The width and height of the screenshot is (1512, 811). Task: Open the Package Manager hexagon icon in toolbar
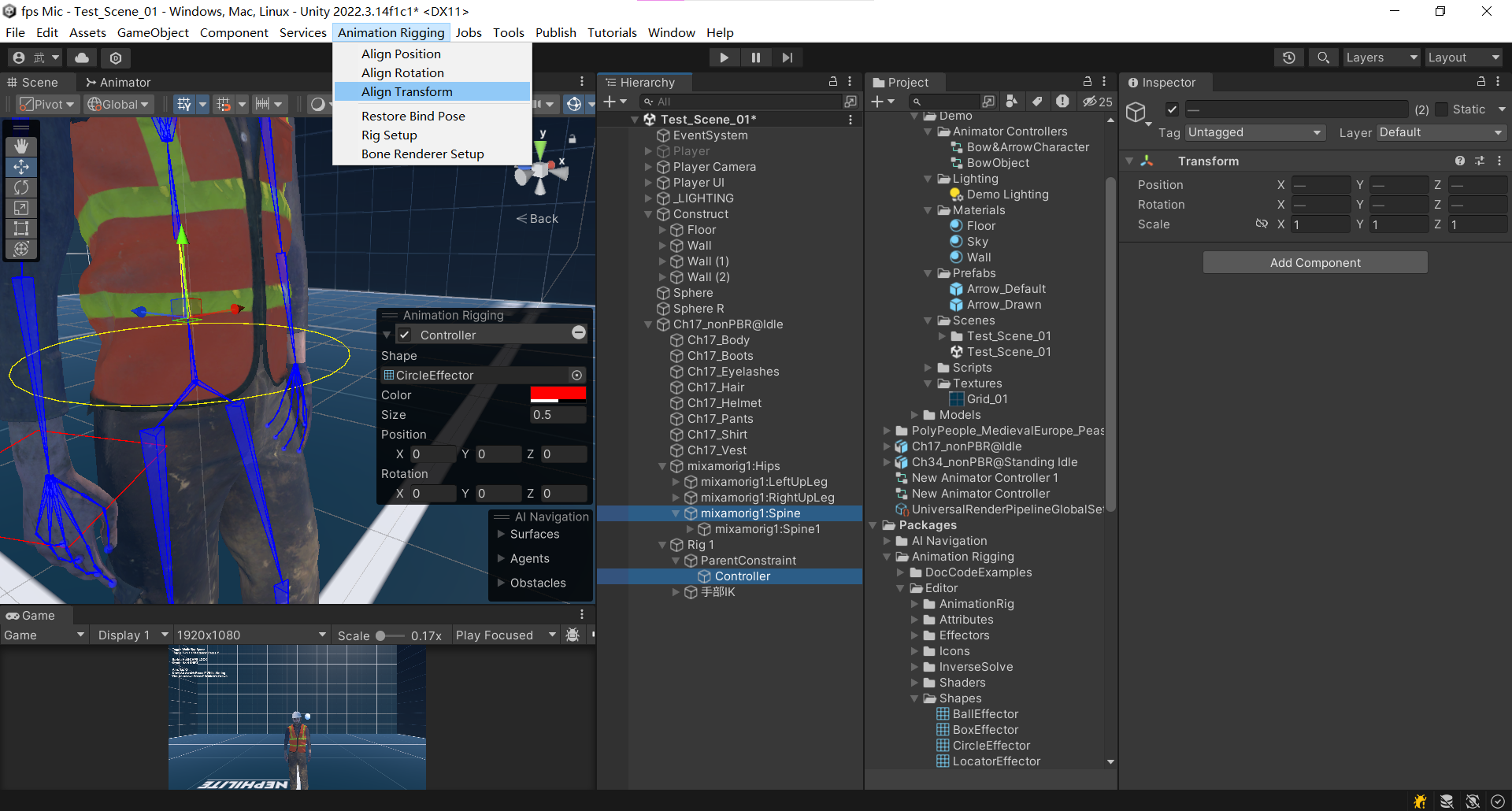pyautogui.click(x=116, y=57)
